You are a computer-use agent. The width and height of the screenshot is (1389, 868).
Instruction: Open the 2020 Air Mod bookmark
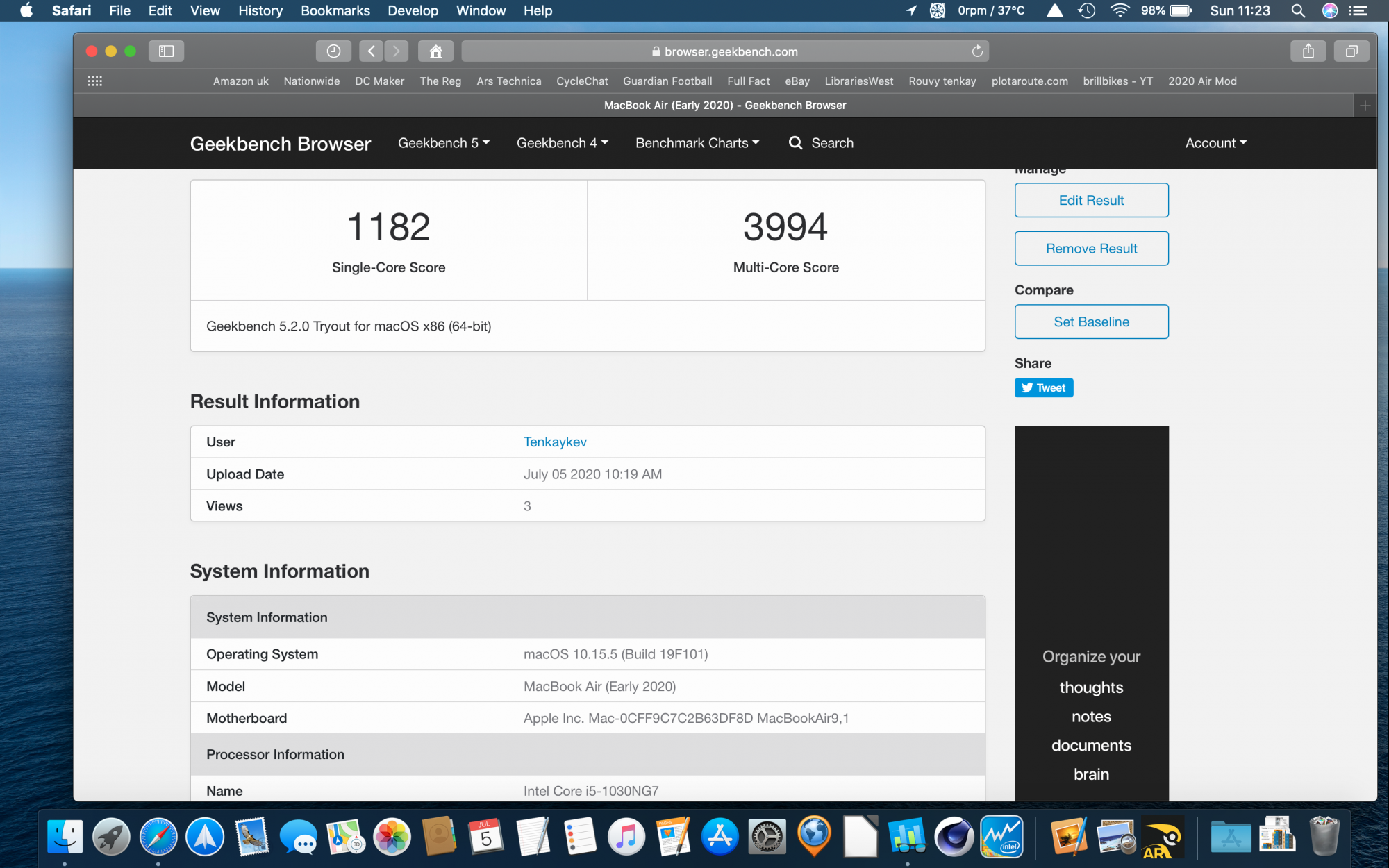[1202, 81]
